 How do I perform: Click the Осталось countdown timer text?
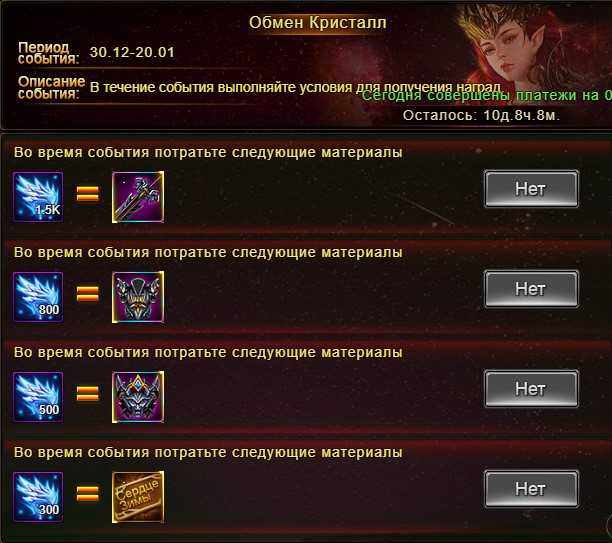481,116
